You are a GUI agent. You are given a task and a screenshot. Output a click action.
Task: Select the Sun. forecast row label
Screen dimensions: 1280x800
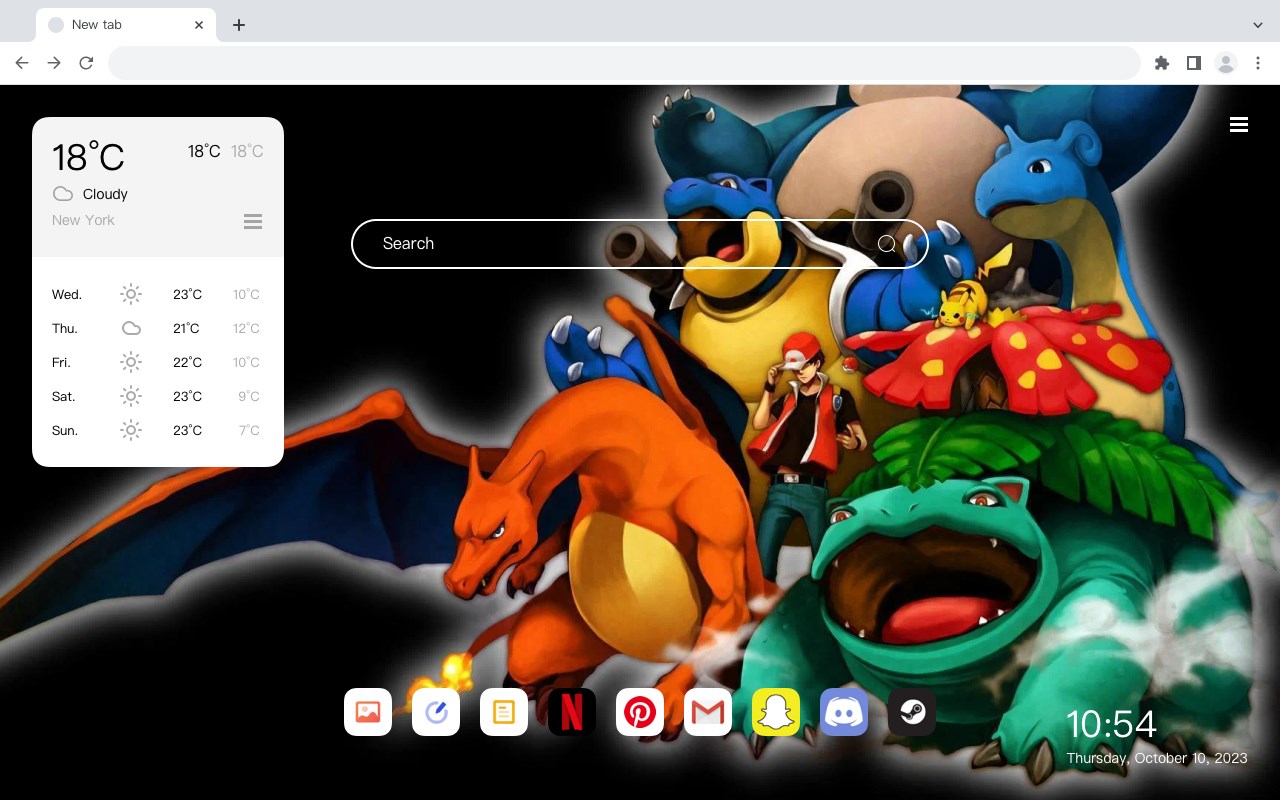pyautogui.click(x=65, y=431)
